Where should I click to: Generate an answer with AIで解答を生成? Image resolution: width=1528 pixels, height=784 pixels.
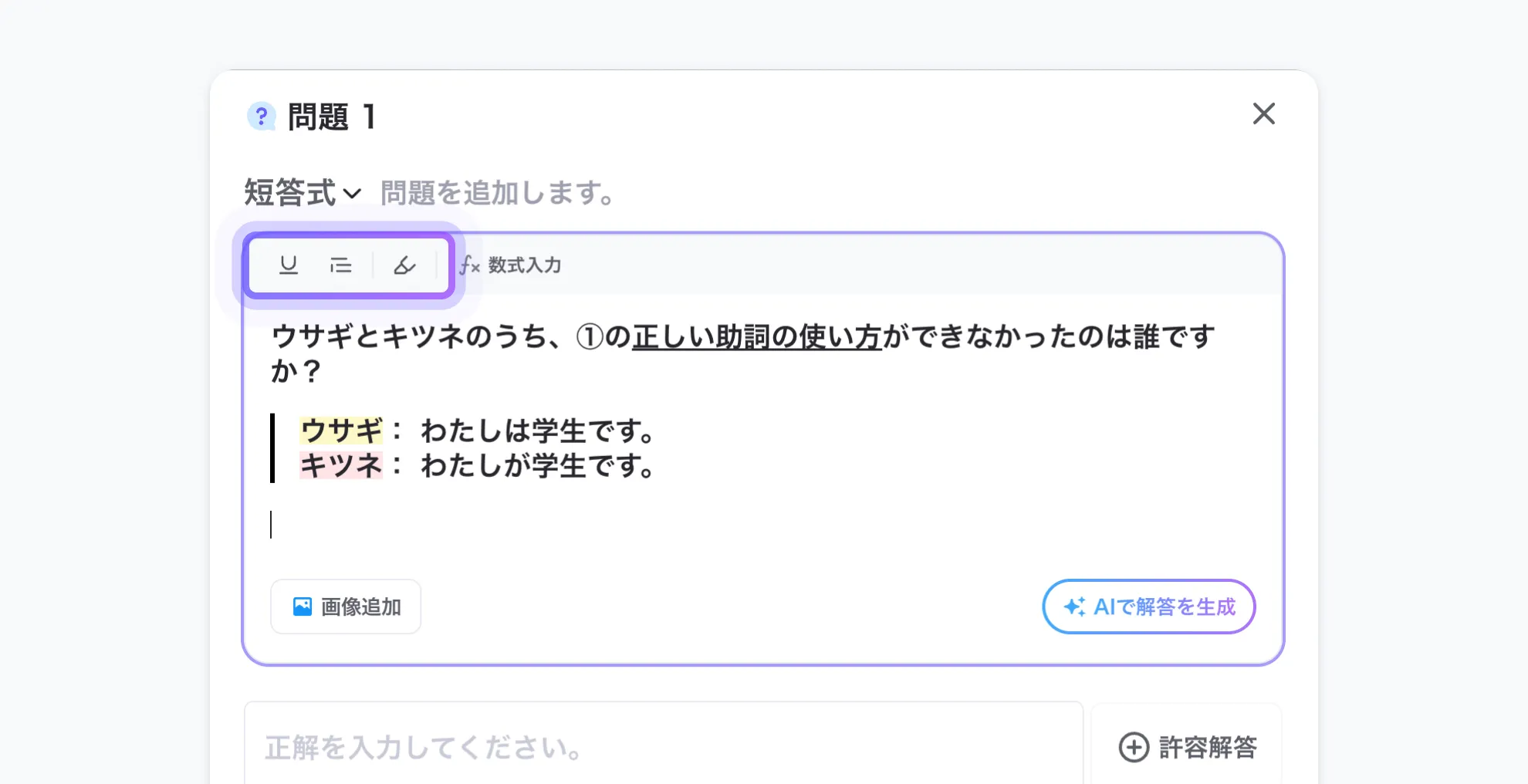click(x=1148, y=607)
